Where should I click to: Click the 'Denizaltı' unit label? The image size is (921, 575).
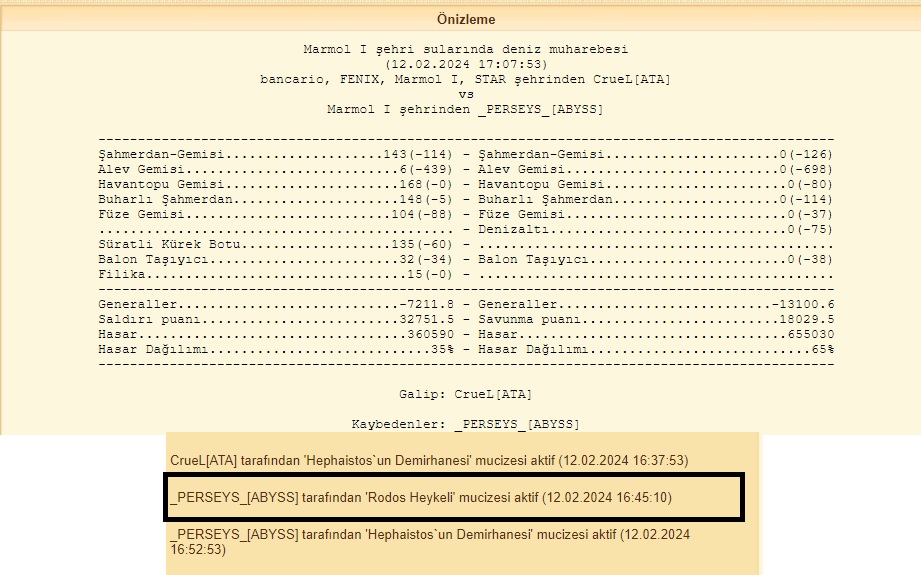(513, 229)
